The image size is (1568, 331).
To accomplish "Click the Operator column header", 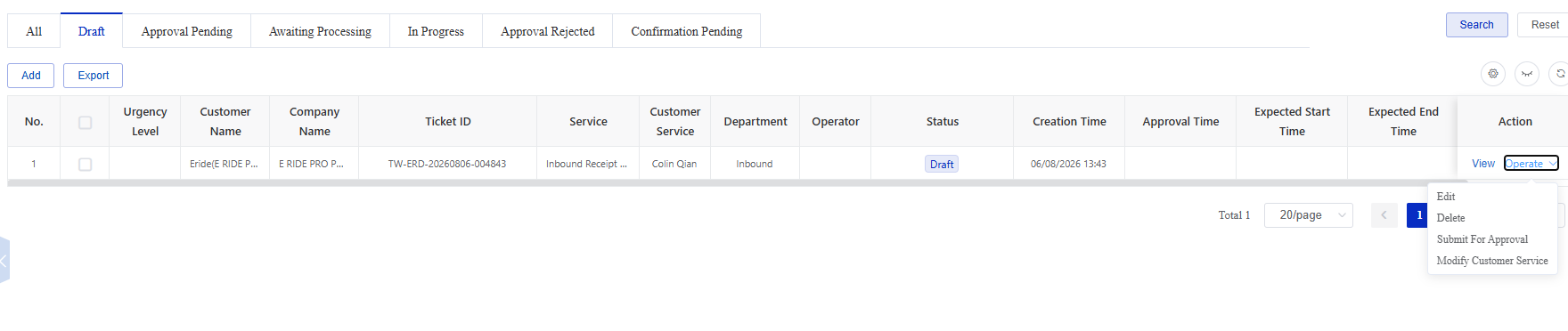I will tap(836, 122).
